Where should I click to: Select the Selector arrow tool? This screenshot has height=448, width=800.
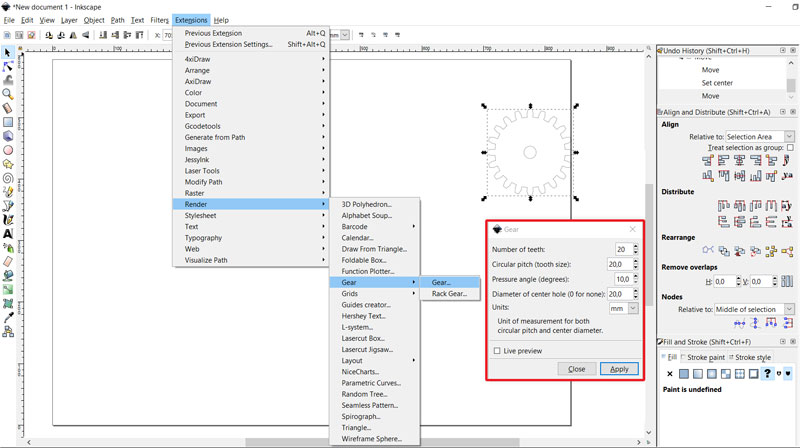tap(8, 53)
